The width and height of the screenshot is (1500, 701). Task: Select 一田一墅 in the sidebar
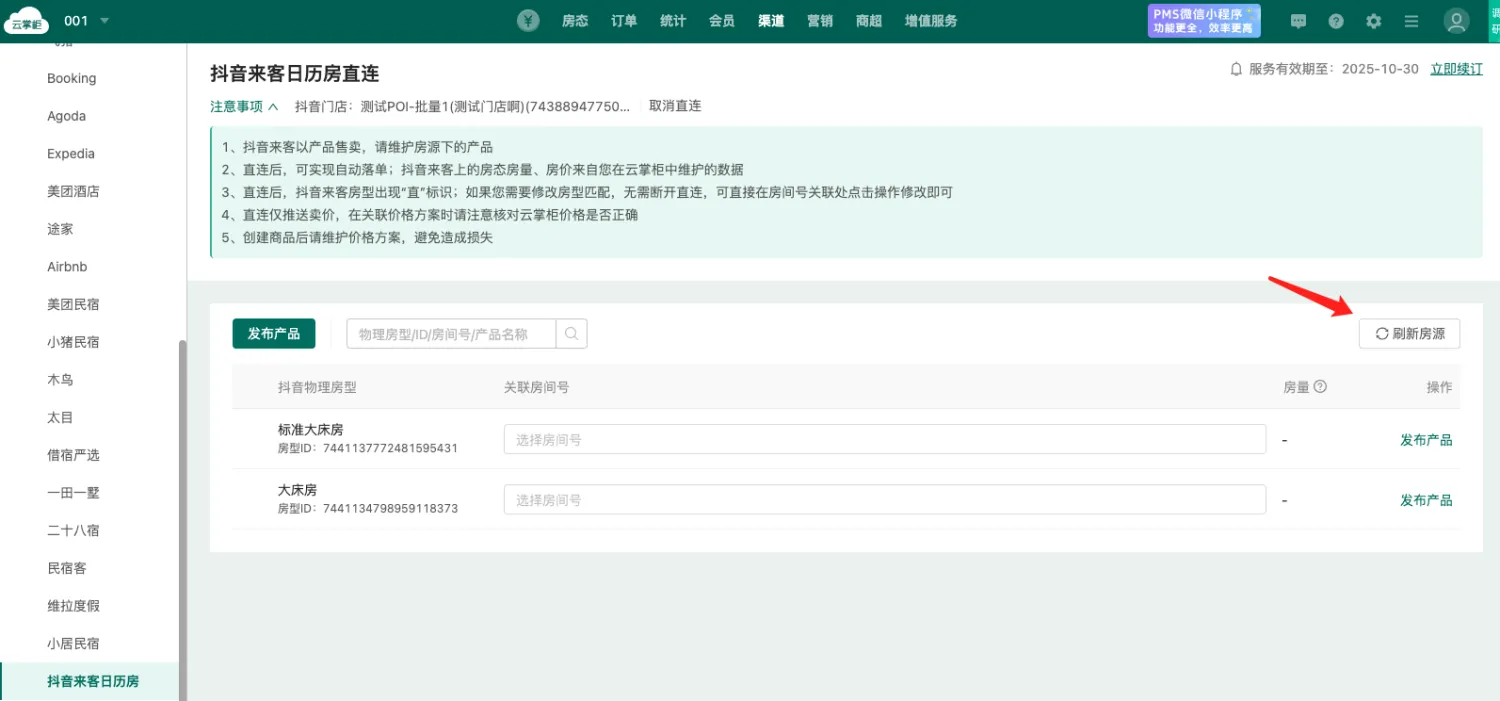[73, 493]
